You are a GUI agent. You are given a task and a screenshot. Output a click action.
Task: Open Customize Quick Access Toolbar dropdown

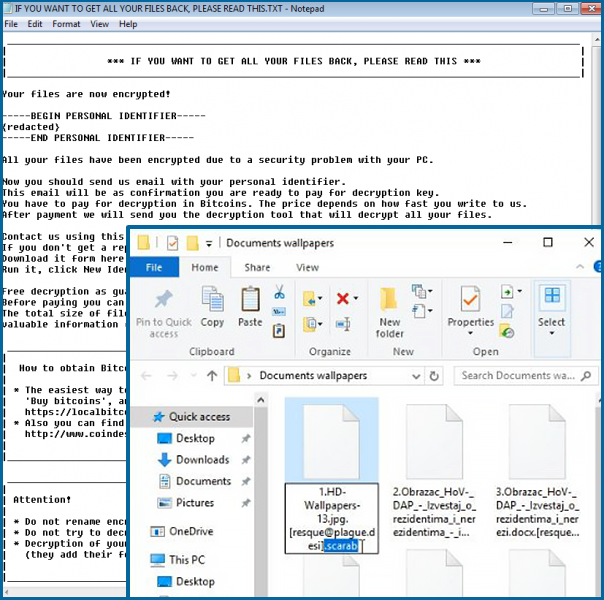pyautogui.click(x=209, y=243)
